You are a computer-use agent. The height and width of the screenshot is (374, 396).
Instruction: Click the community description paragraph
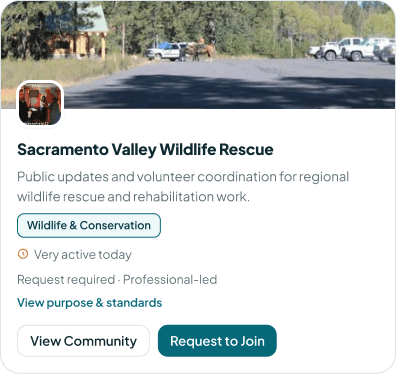click(x=183, y=186)
